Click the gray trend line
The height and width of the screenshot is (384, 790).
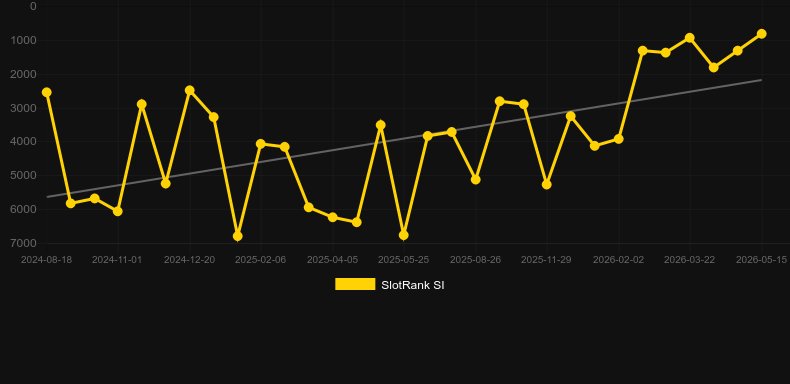(404, 138)
